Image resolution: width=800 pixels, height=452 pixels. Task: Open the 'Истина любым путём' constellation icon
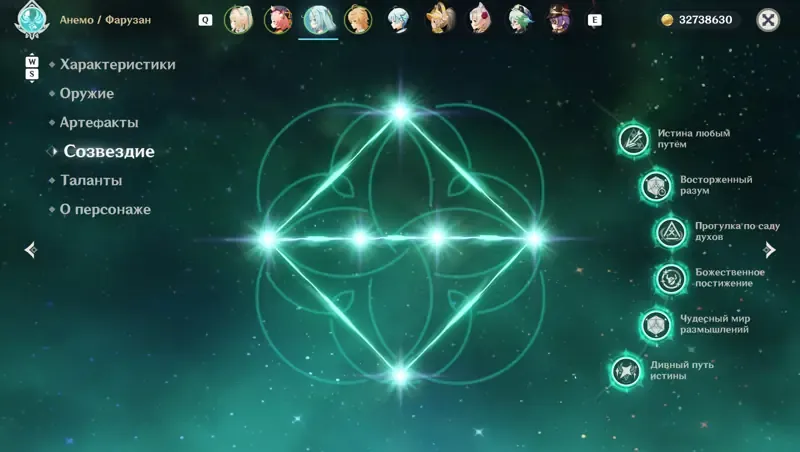pos(633,139)
